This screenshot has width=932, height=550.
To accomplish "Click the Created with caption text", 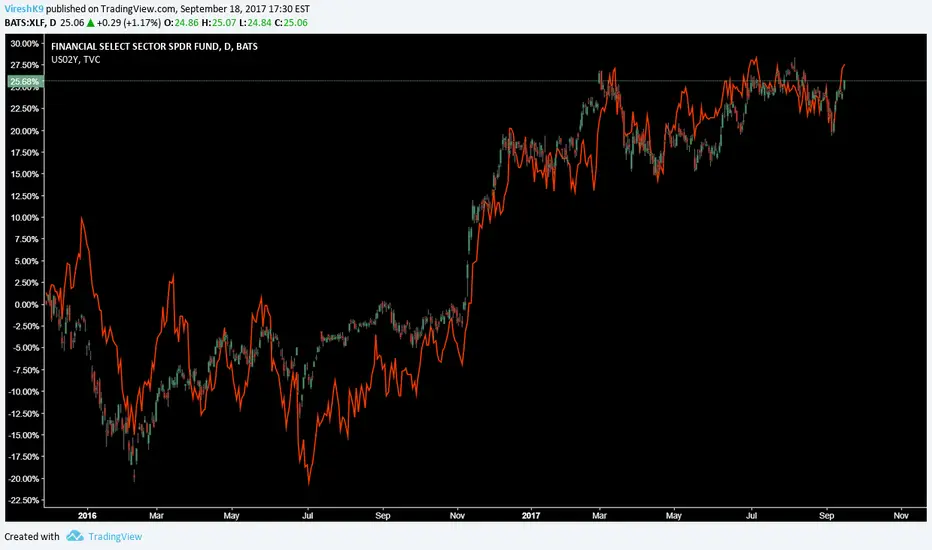I will (32, 536).
